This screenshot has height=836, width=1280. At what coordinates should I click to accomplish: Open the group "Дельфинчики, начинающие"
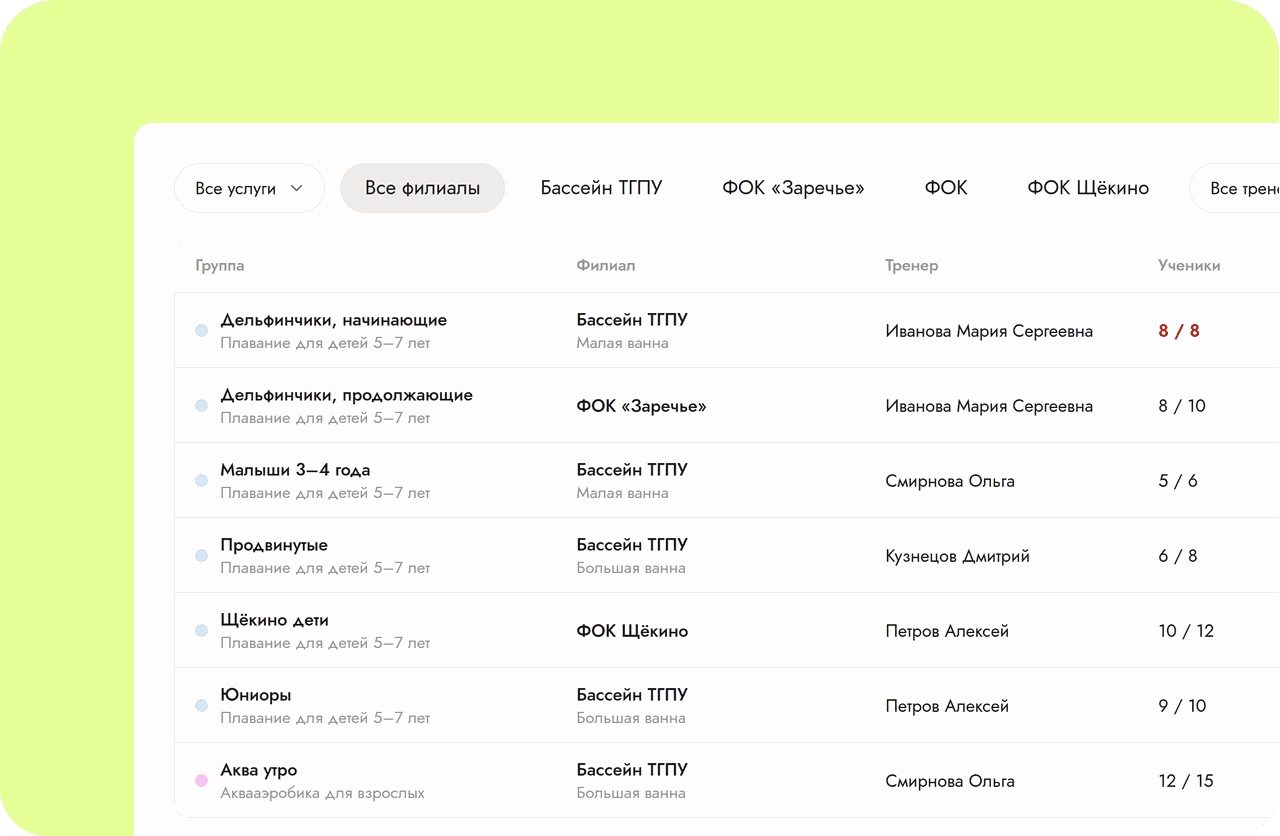334,320
